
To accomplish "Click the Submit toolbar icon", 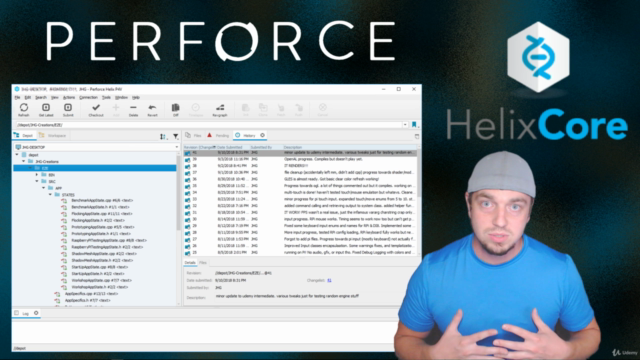I will click(68, 108).
